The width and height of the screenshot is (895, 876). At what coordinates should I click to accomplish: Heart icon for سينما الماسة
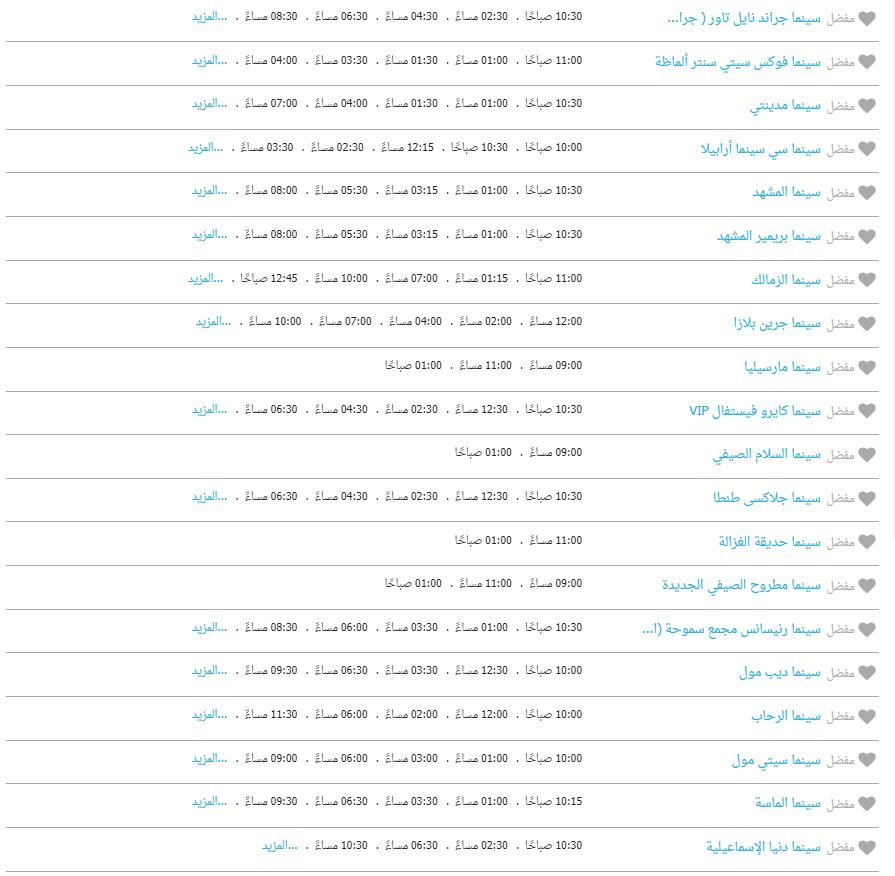click(x=867, y=804)
